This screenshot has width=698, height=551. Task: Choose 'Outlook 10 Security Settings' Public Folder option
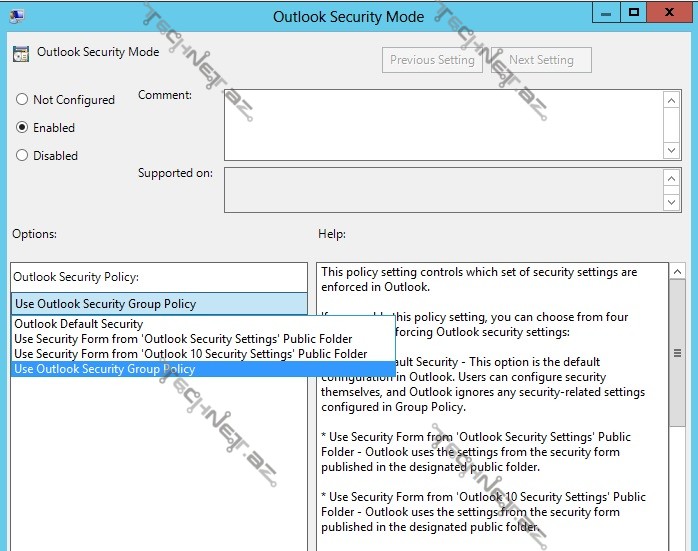point(190,354)
